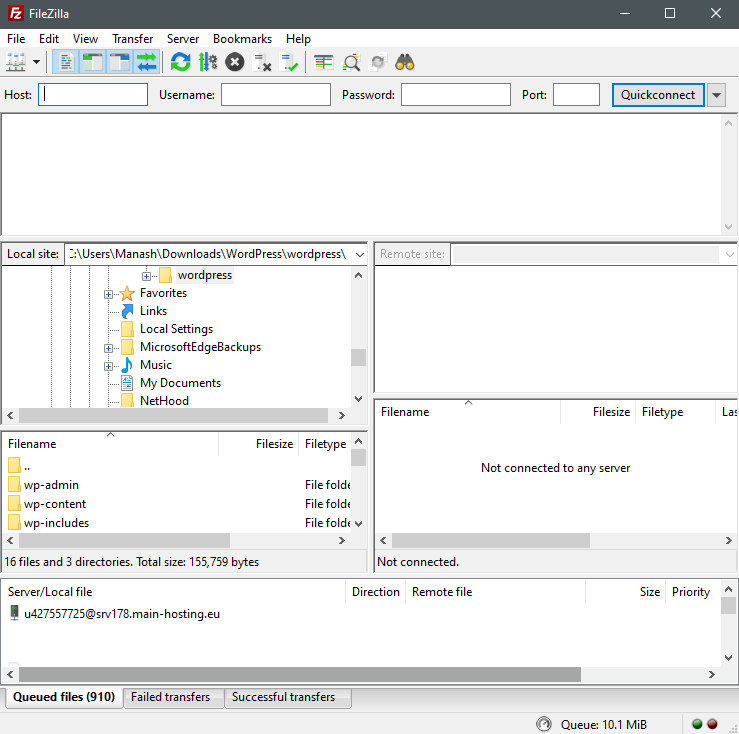Toggle transfer queue display
This screenshot has width=739, height=734.
[x=147, y=62]
